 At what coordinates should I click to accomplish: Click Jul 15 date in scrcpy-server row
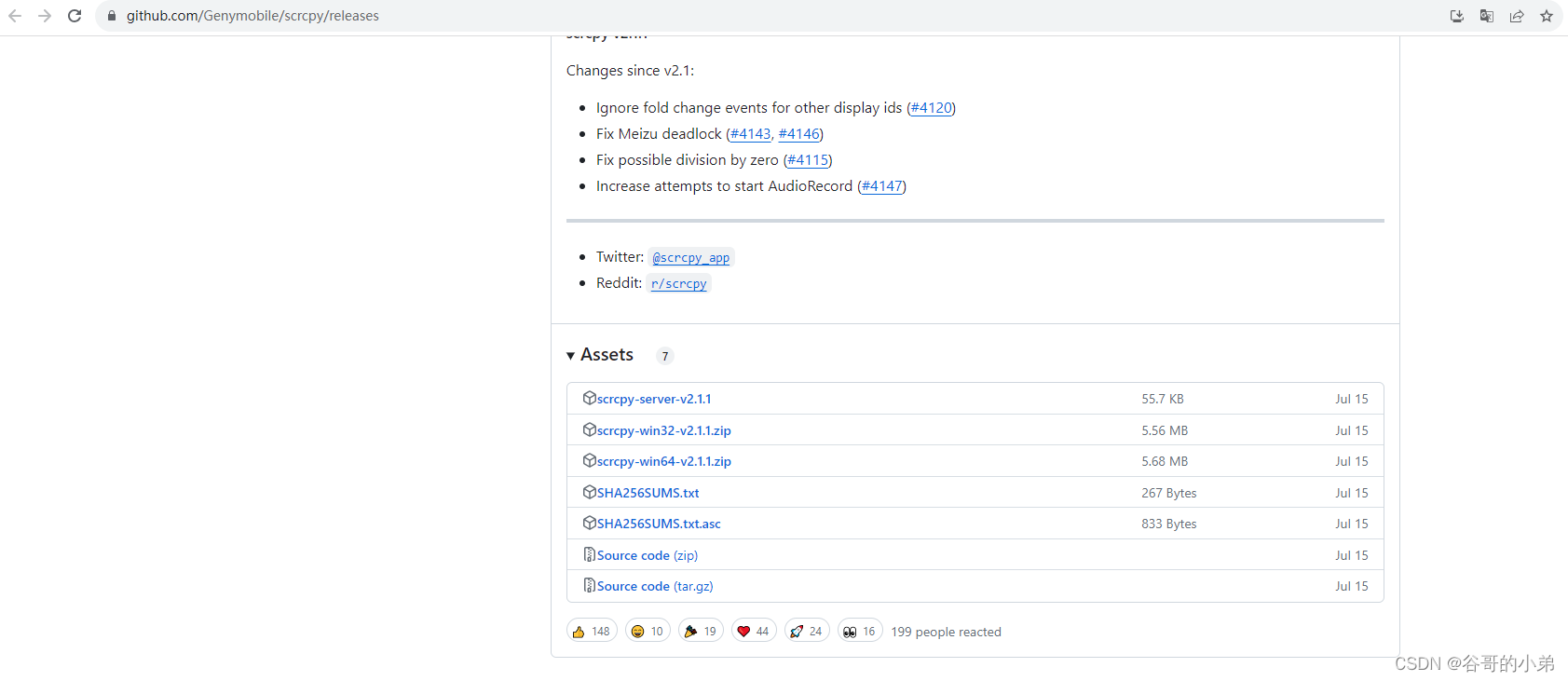click(x=1352, y=399)
